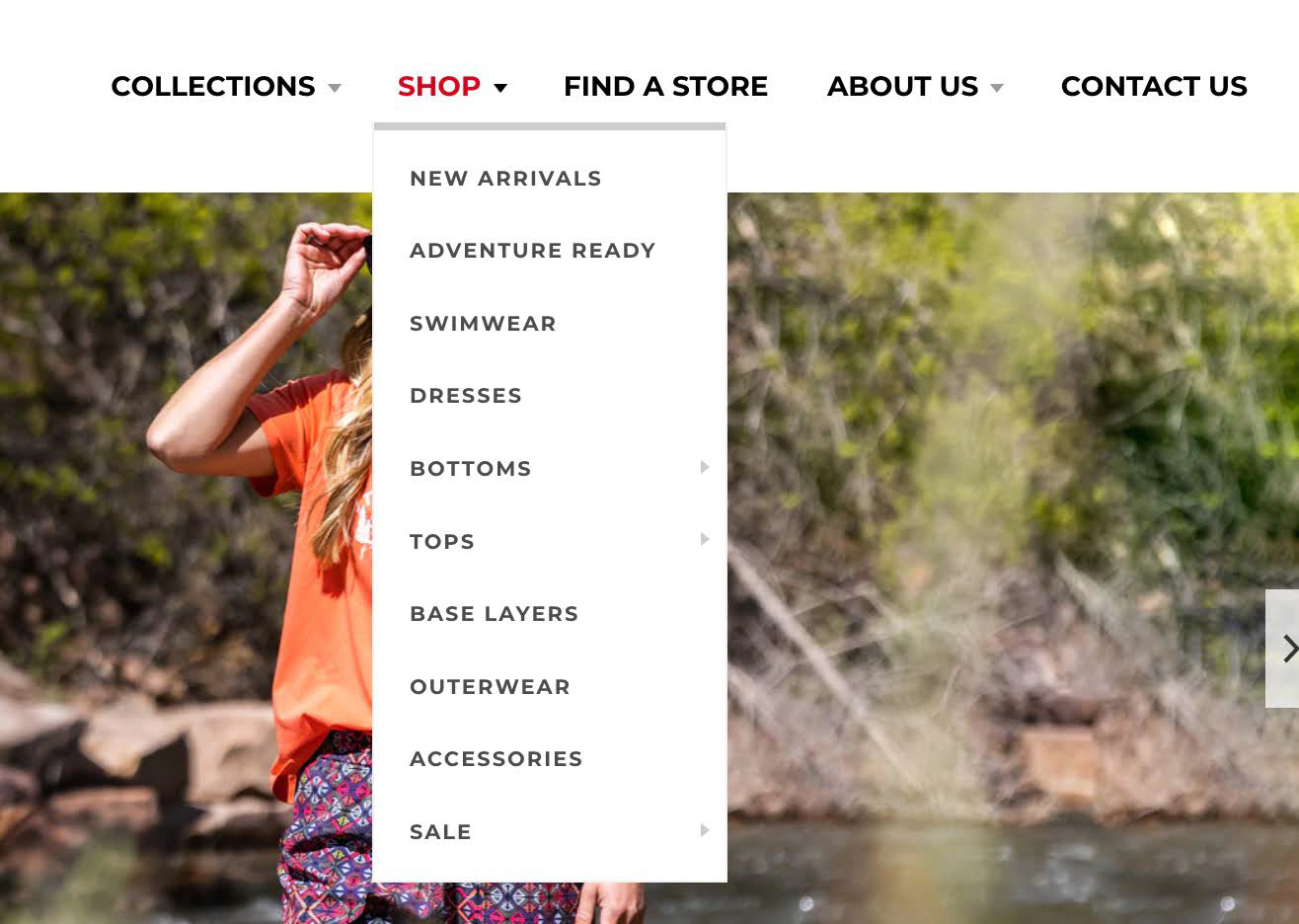Go to Find a Store page
1299x924 pixels.
pyautogui.click(x=665, y=87)
